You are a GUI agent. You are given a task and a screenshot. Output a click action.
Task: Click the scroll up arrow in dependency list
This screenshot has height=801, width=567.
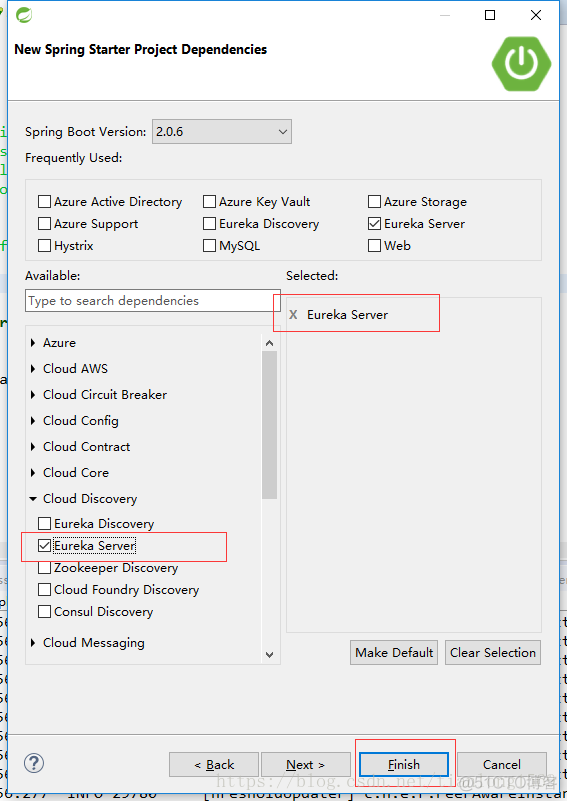click(x=270, y=343)
